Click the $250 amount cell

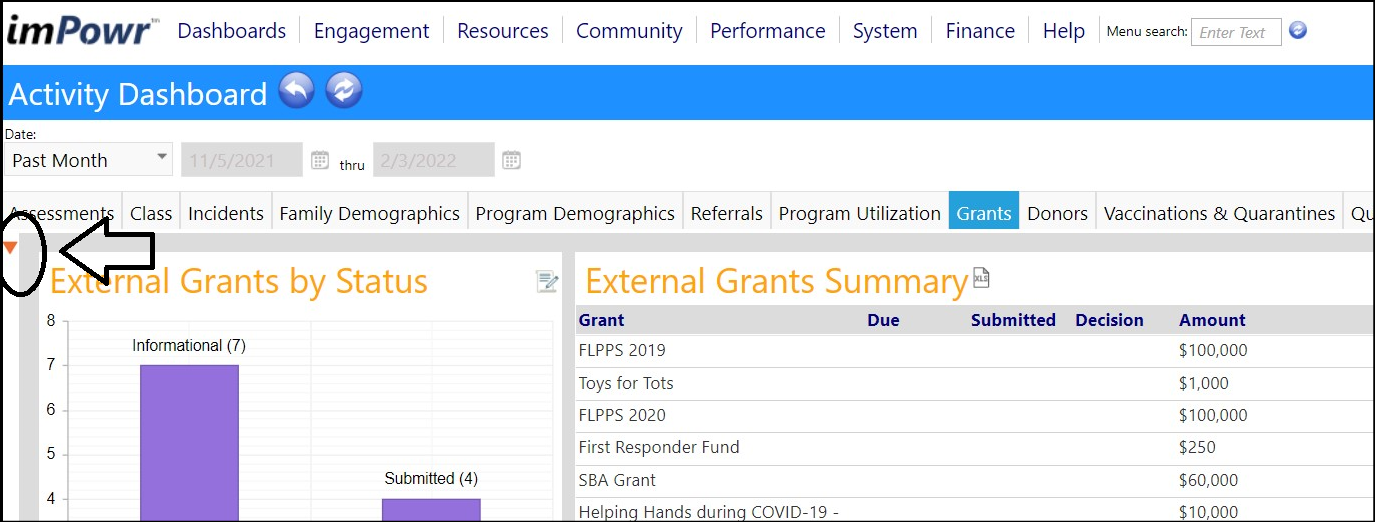point(1198,447)
